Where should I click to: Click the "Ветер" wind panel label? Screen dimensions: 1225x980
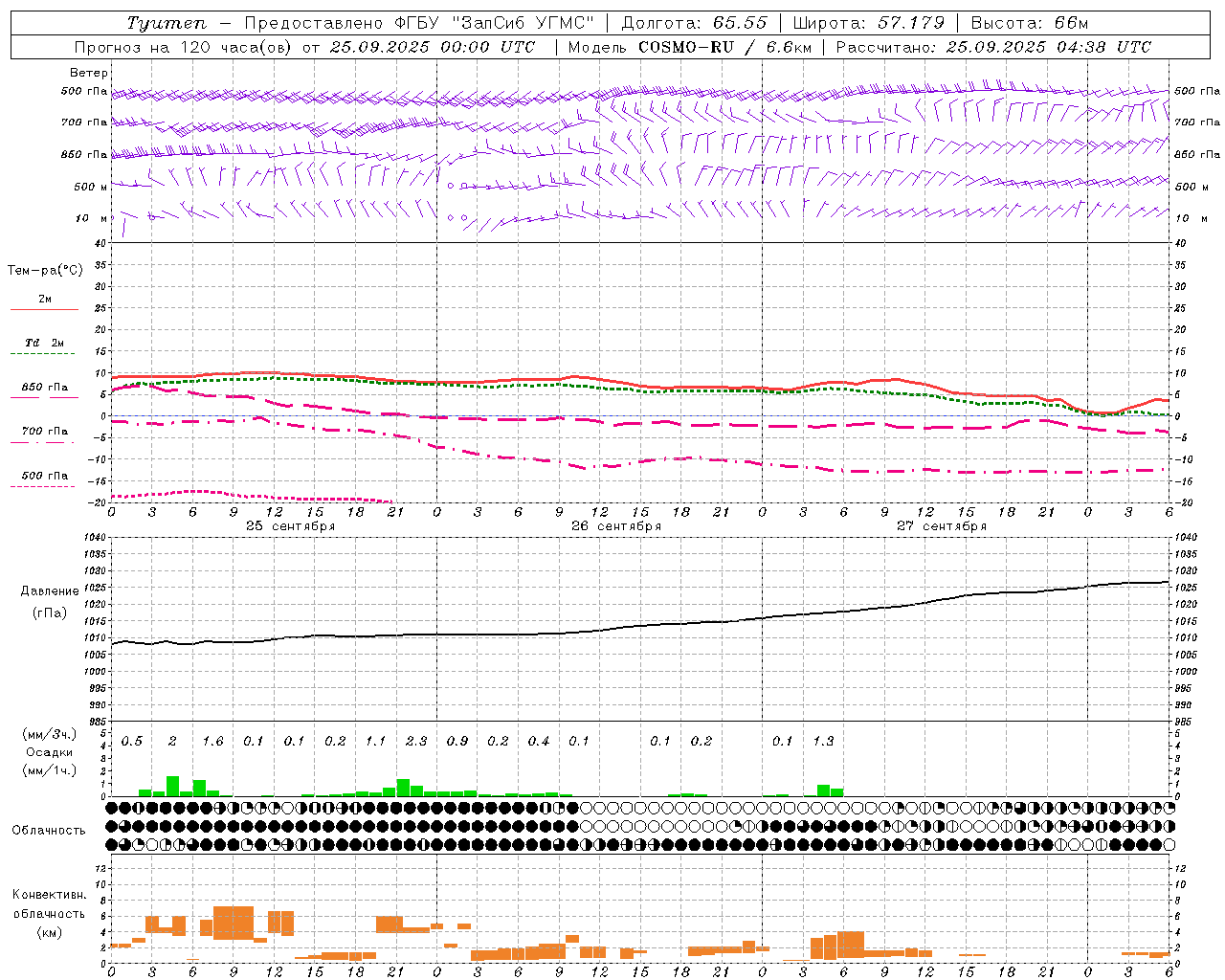[89, 73]
